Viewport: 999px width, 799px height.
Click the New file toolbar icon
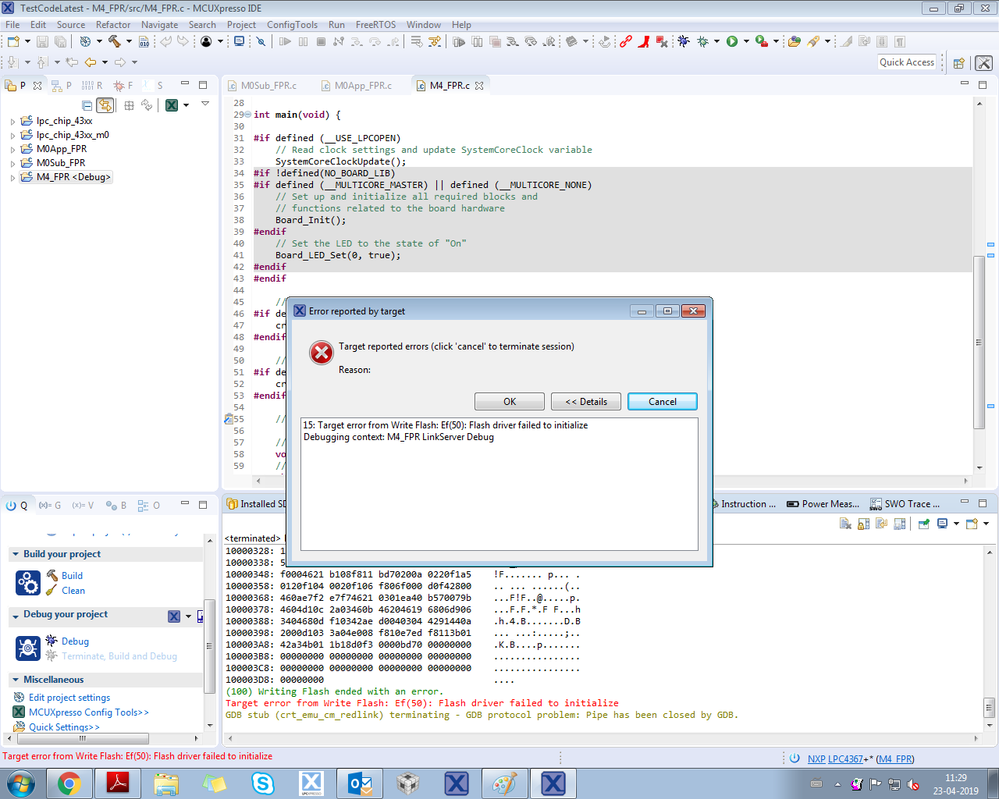(13, 41)
